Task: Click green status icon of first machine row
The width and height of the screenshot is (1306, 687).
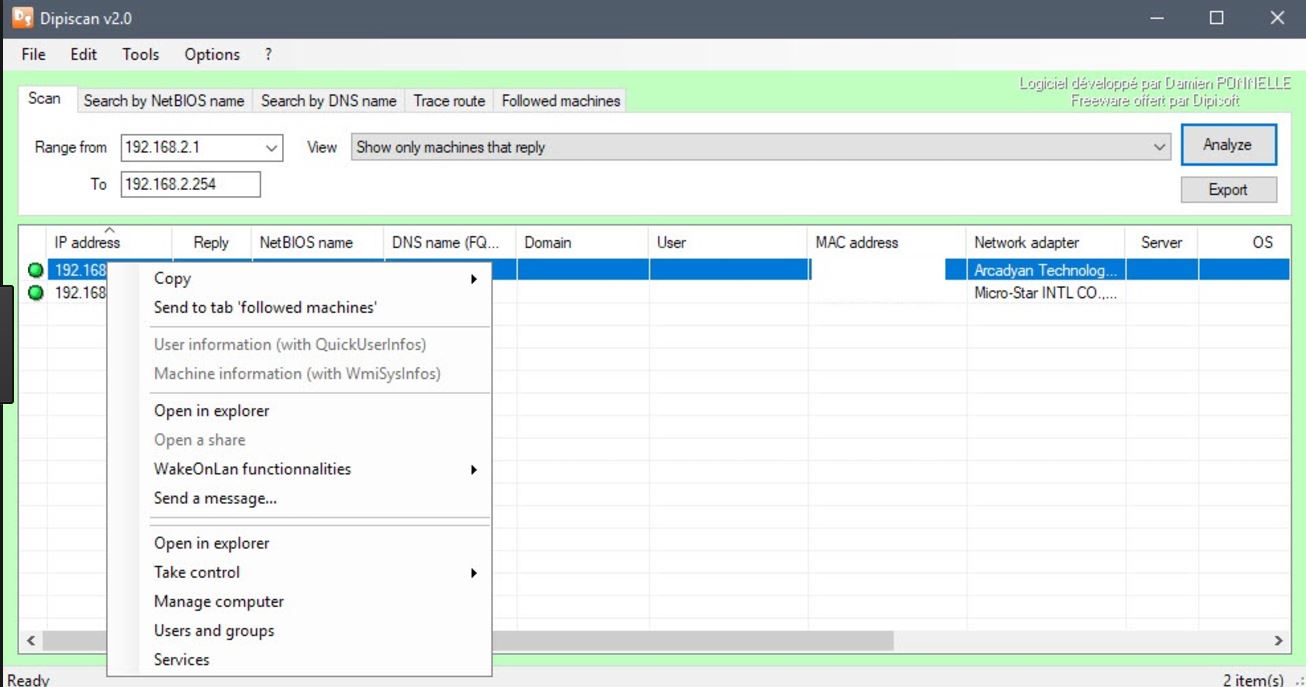Action: 36,270
